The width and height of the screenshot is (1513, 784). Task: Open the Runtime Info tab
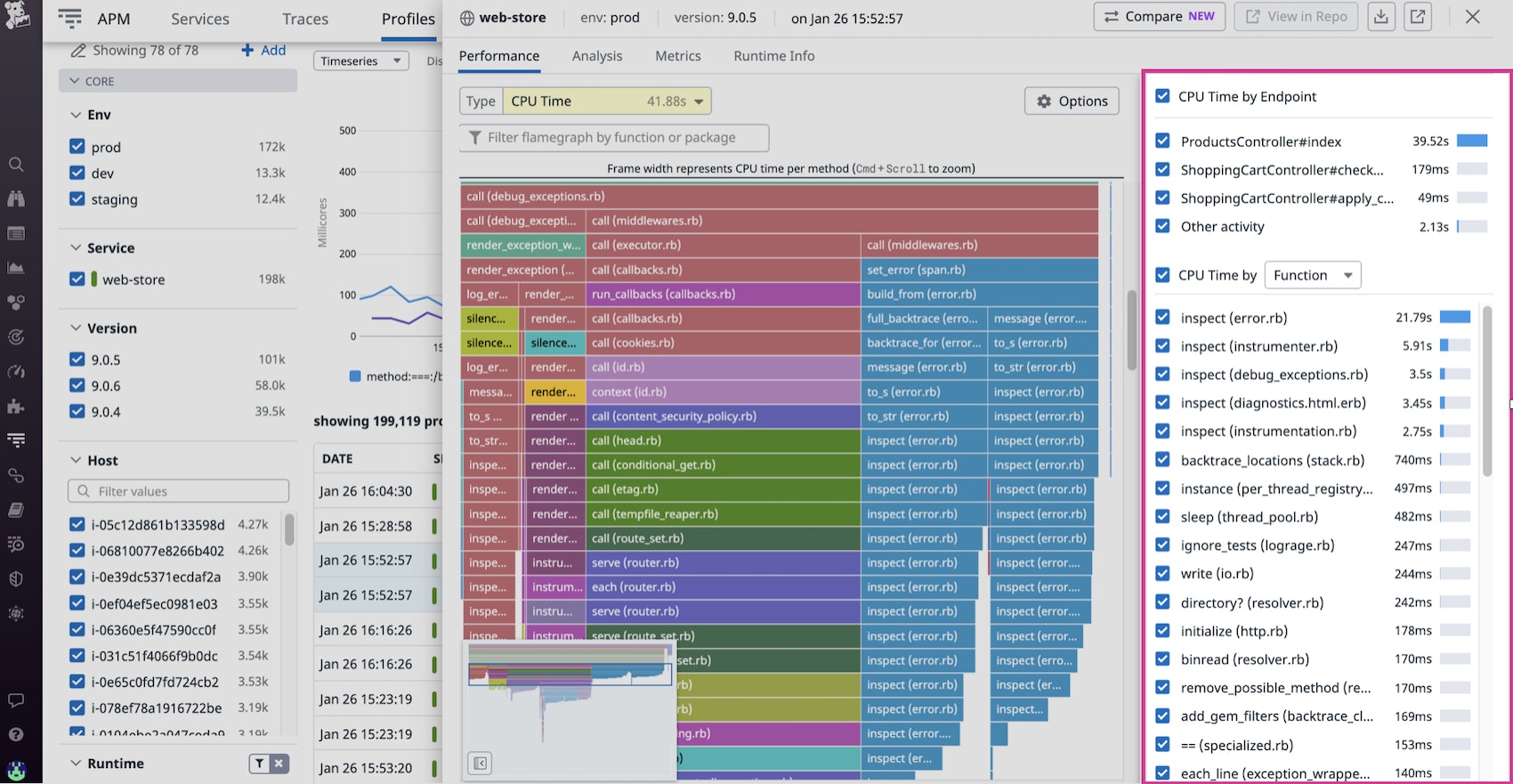coord(773,56)
